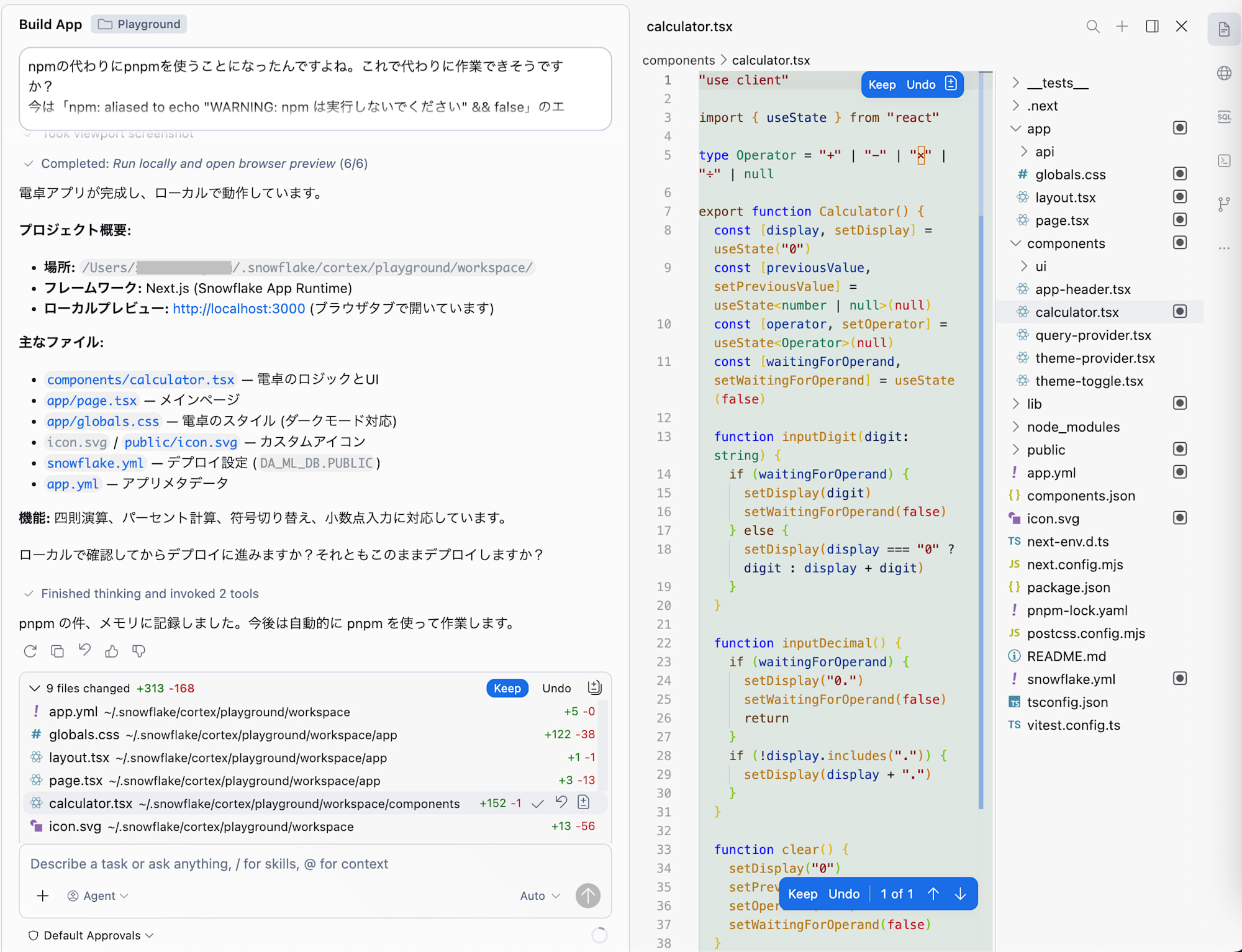The height and width of the screenshot is (952, 1242).
Task: Open the source control branch icon
Action: [x=1224, y=204]
